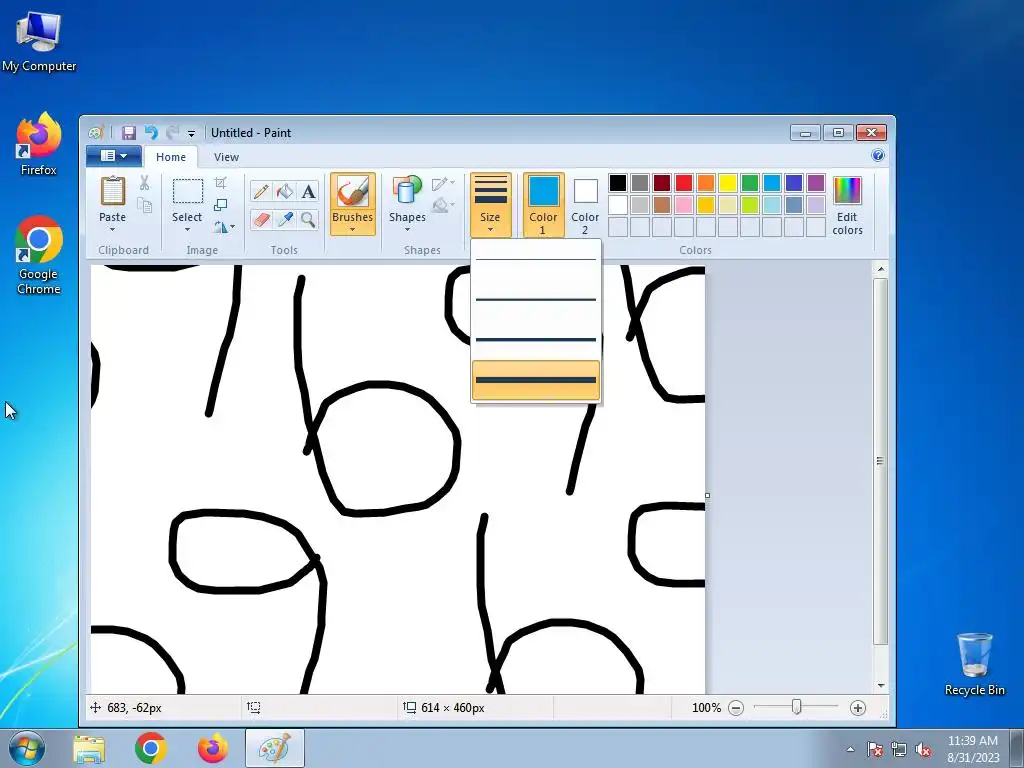
Task: Open the Rotate dropdown arrow
Action: (232, 227)
